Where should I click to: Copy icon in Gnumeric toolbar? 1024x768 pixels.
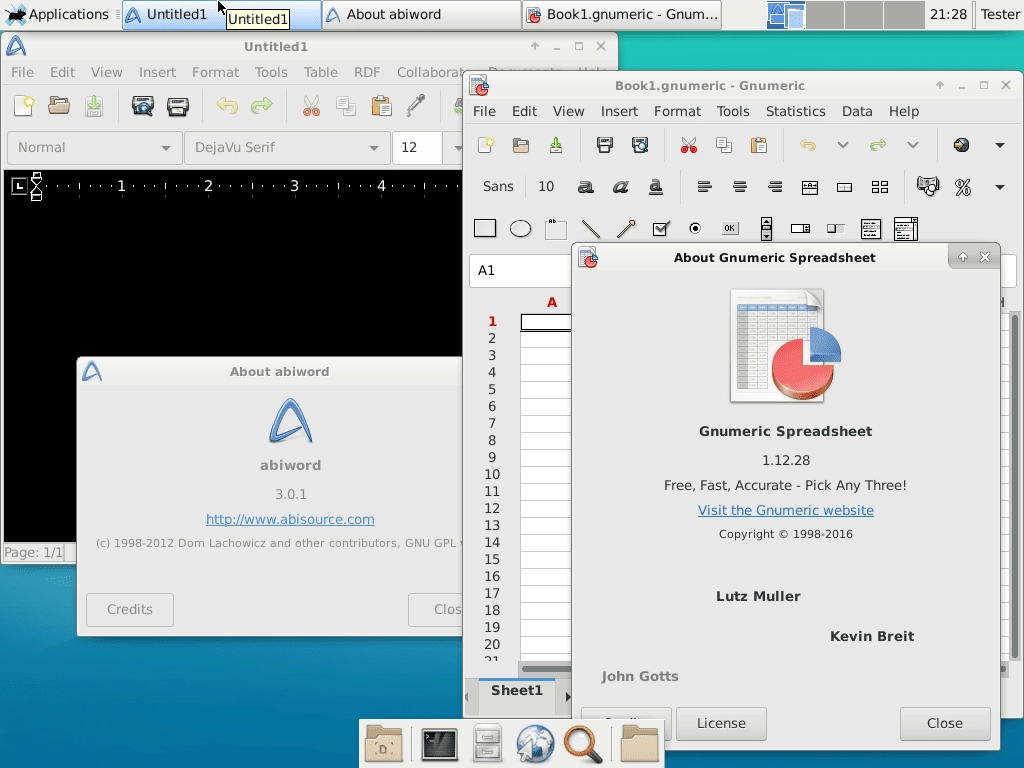click(x=724, y=145)
